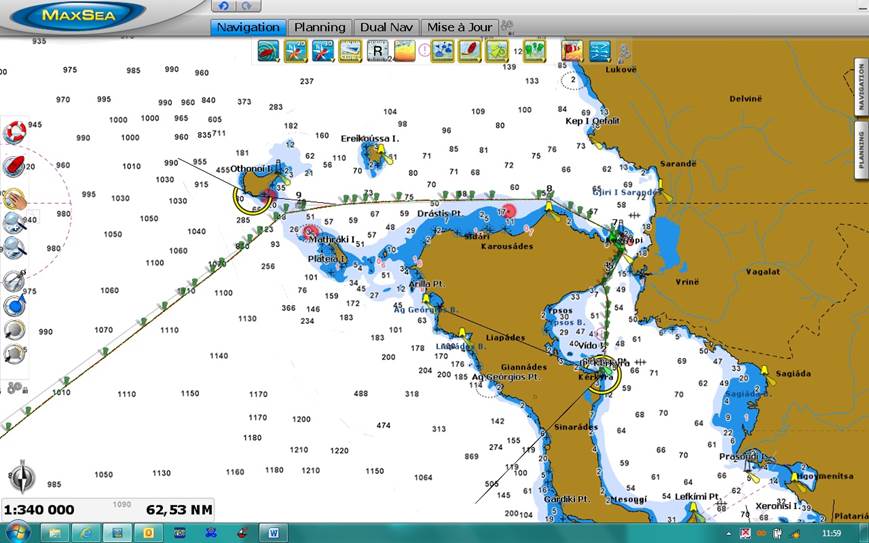Screen dimensions: 869x543
Task: Toggle the green buoys layer button
Action: click(x=534, y=50)
